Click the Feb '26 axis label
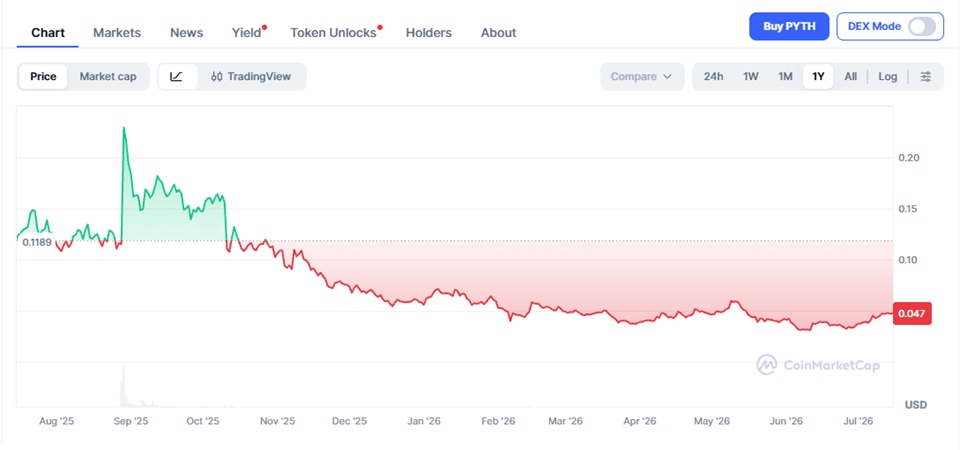Viewport: 960px width, 450px height. pos(498,421)
